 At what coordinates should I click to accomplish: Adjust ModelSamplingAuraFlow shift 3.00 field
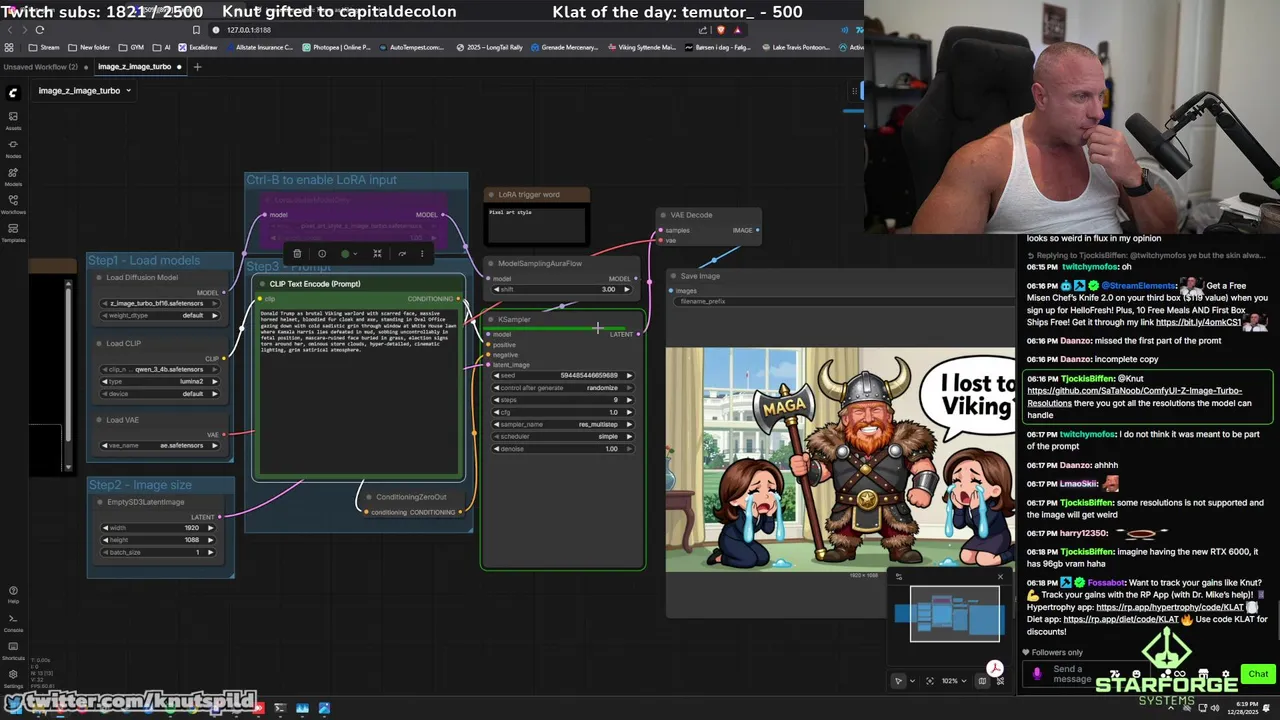(x=563, y=289)
